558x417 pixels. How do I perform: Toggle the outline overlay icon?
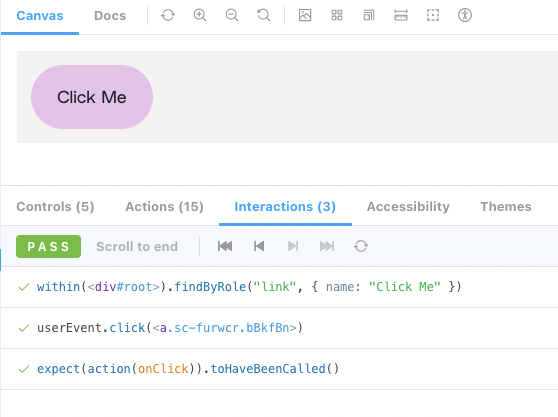coord(433,15)
